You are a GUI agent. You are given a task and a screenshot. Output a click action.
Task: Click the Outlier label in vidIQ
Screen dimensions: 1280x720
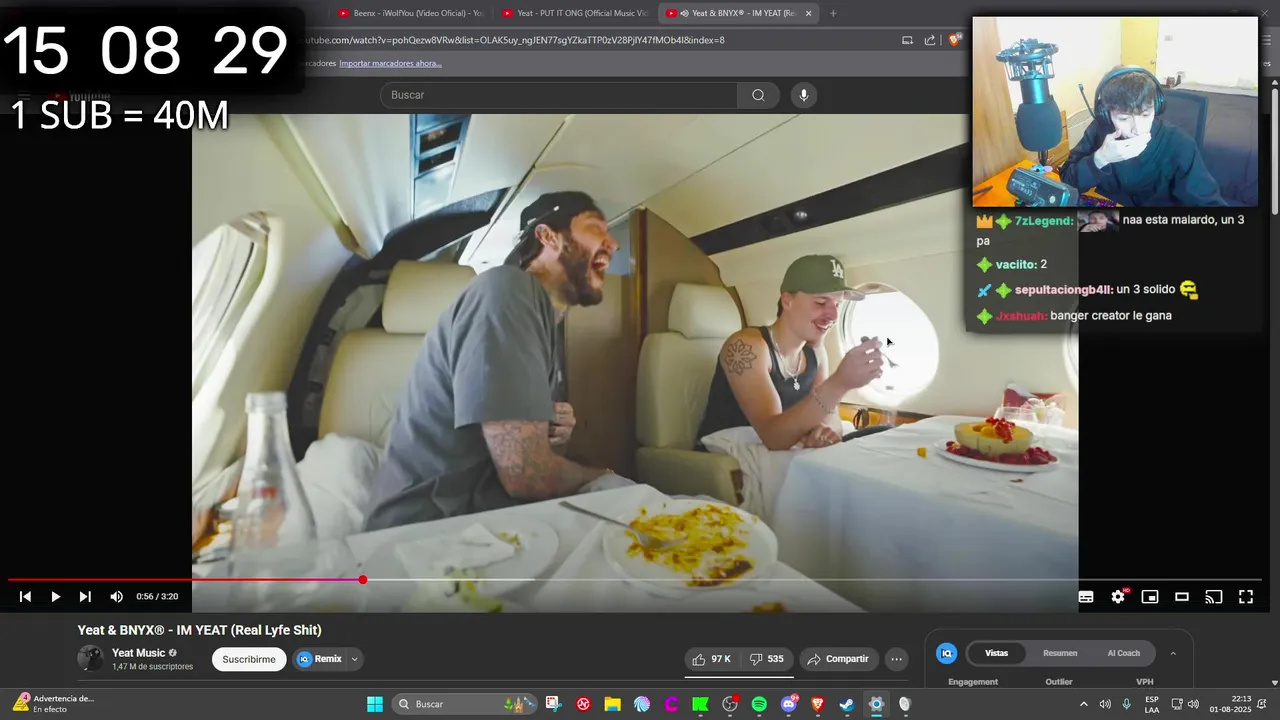pos(1059,682)
